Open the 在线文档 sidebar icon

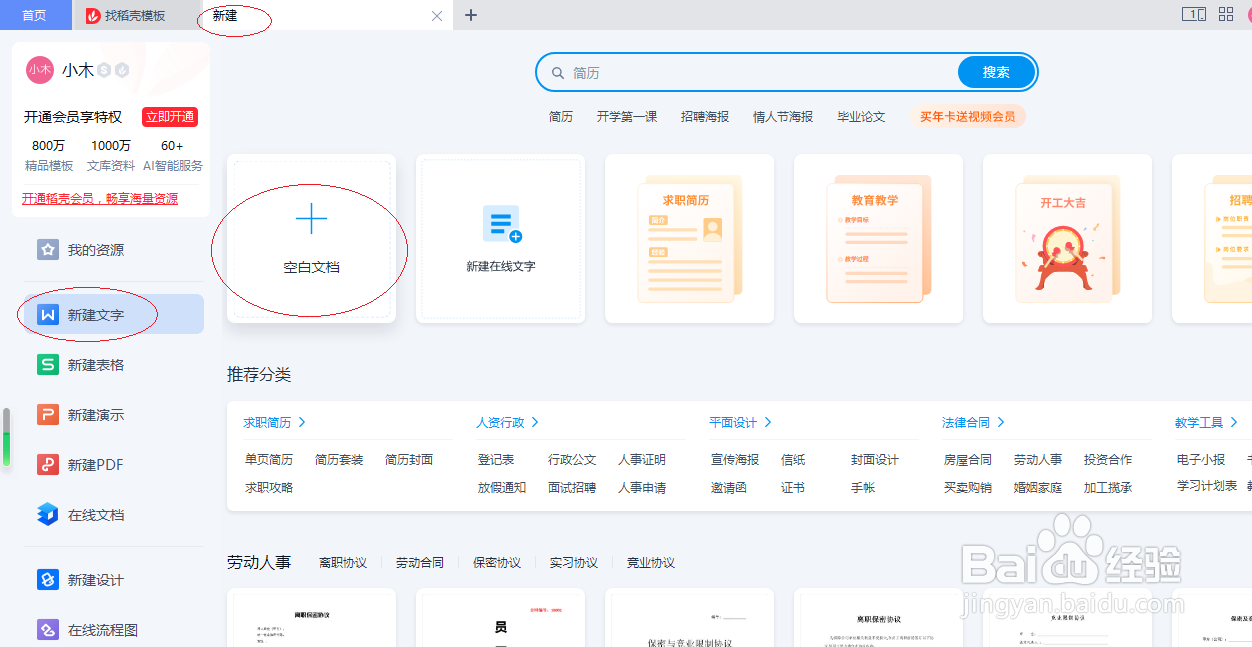click(47, 514)
